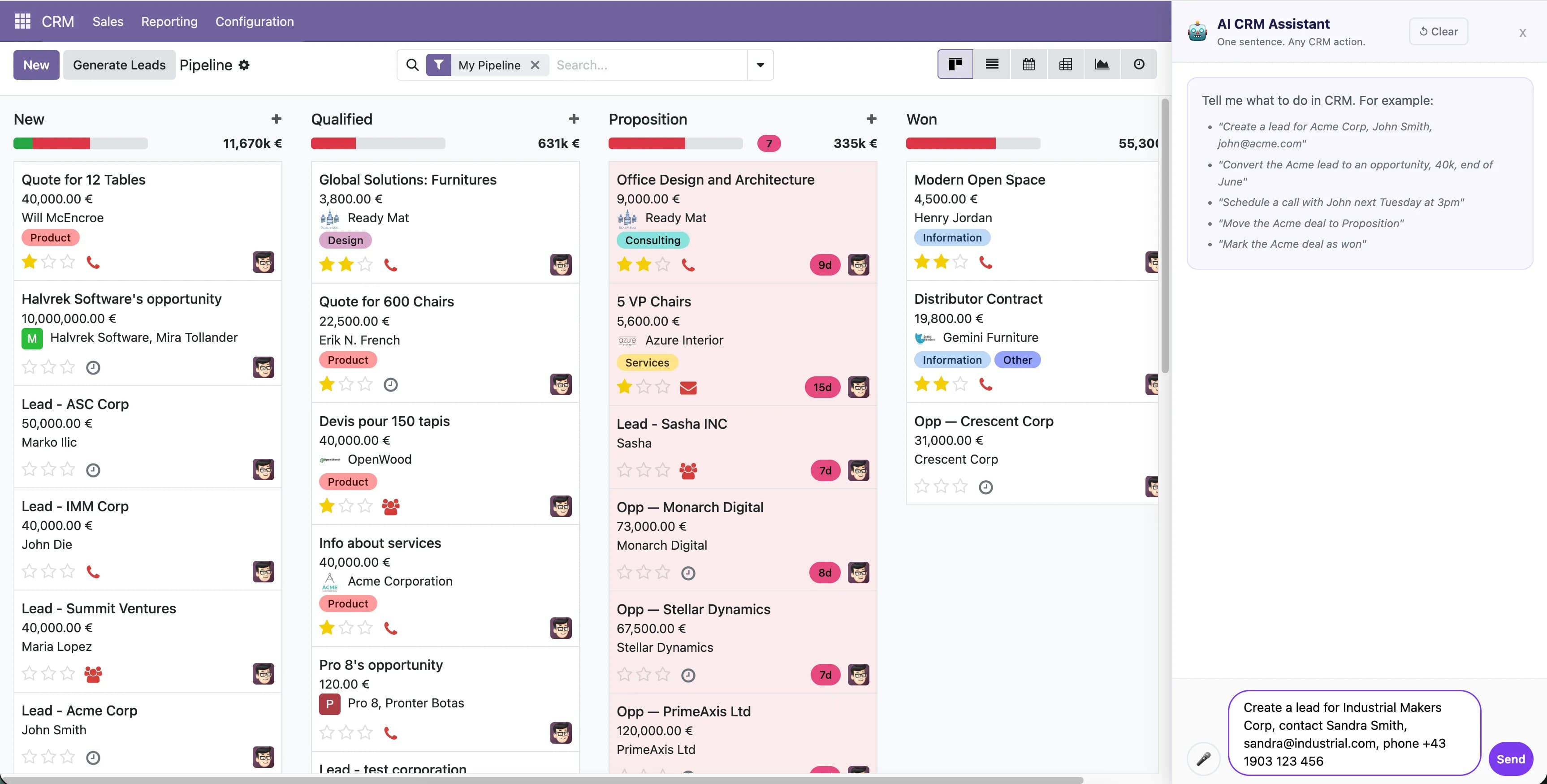The image size is (1547, 784).
Task: Click the Product tag on Quote for 12 Tables
Action: pos(51,238)
